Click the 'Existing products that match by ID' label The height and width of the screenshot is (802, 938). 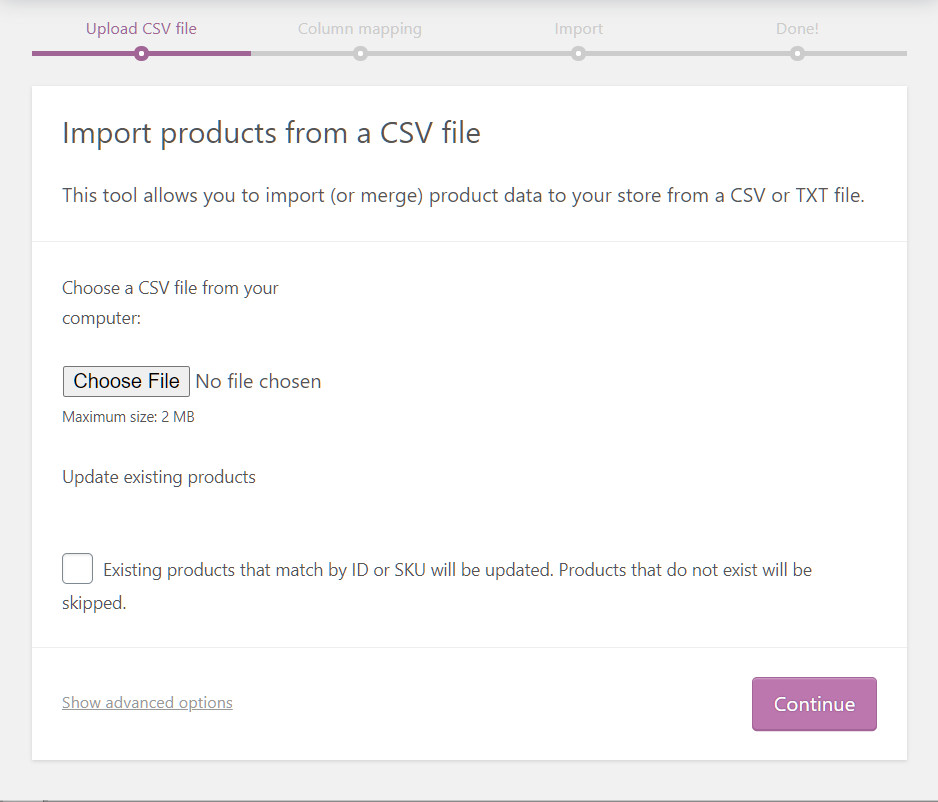click(x=456, y=570)
